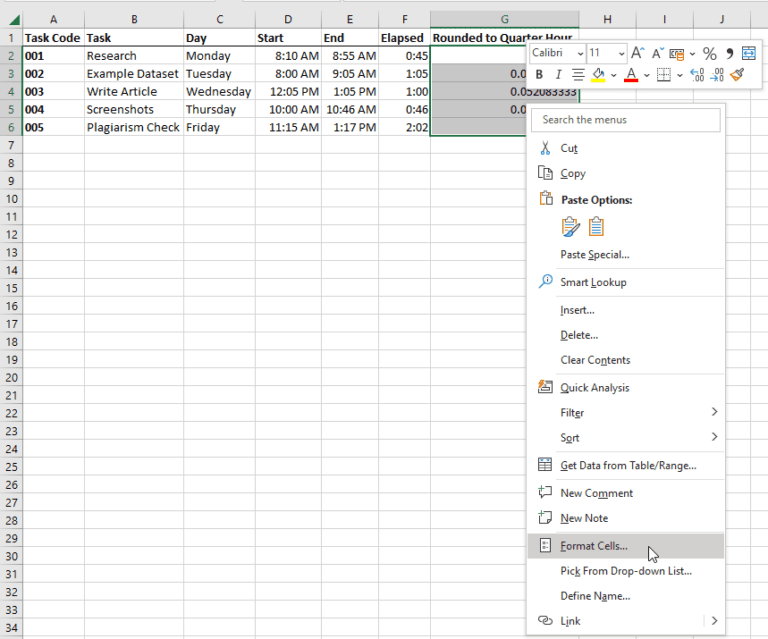Choose Define Name...
Viewport: 768px width, 639px height.
625,596
